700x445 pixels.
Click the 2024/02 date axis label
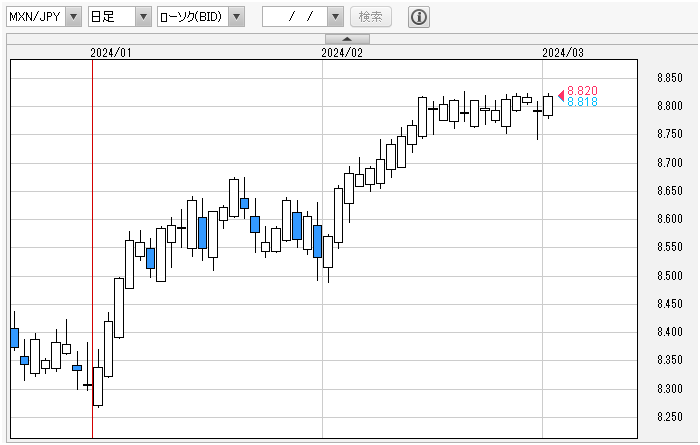(x=342, y=53)
